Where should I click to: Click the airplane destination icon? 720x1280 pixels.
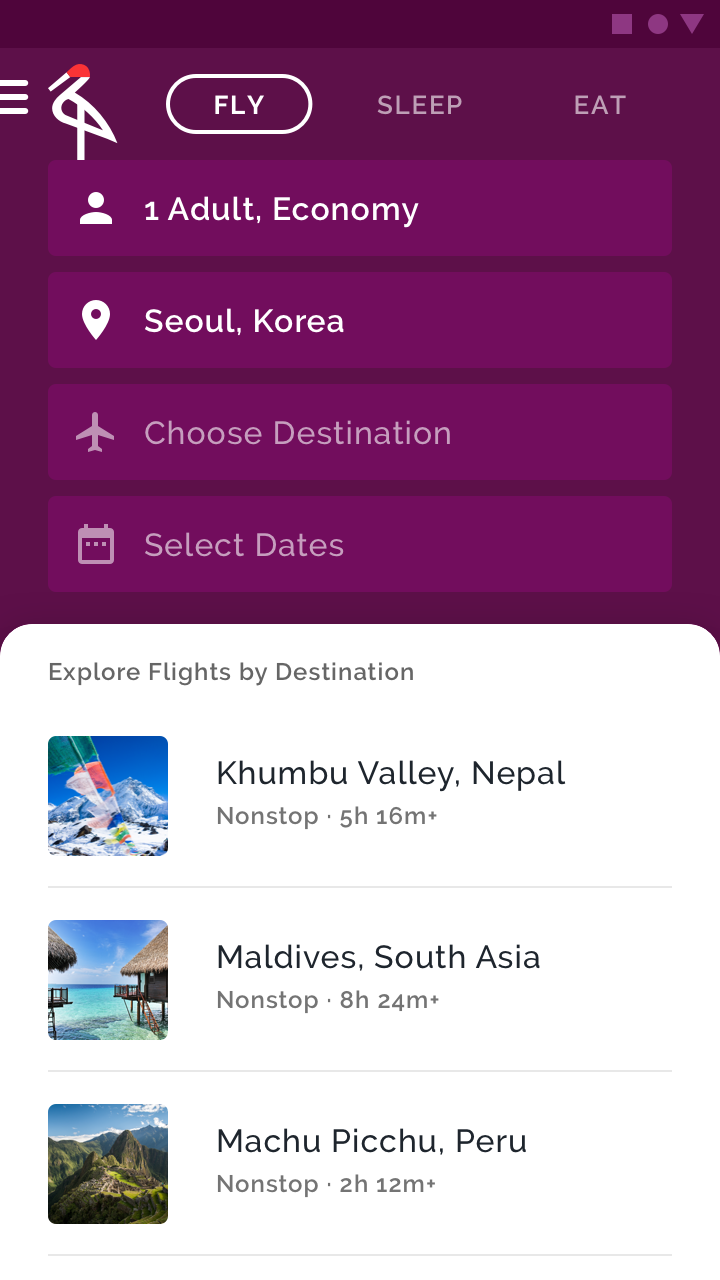pyautogui.click(x=96, y=433)
